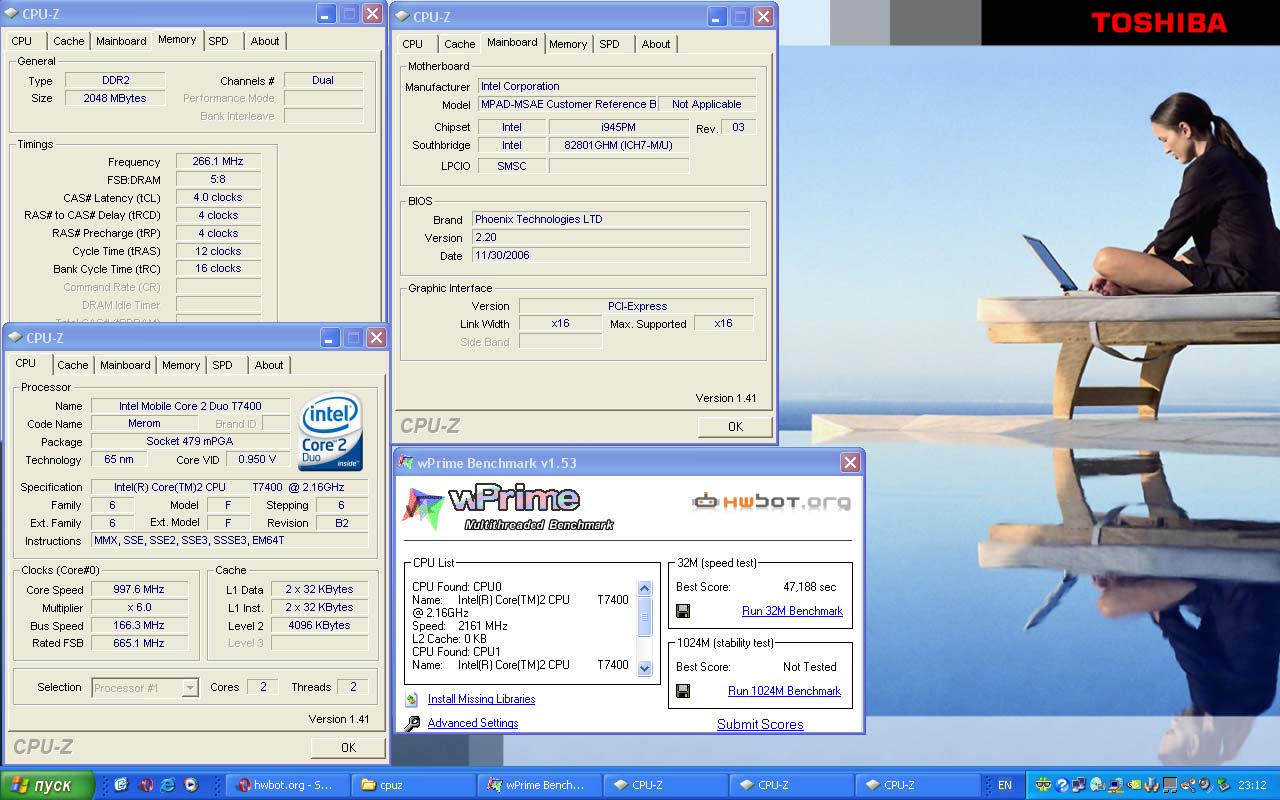The width and height of the screenshot is (1280, 800).
Task: Click Run 32M Benchmark link
Action: click(792, 611)
